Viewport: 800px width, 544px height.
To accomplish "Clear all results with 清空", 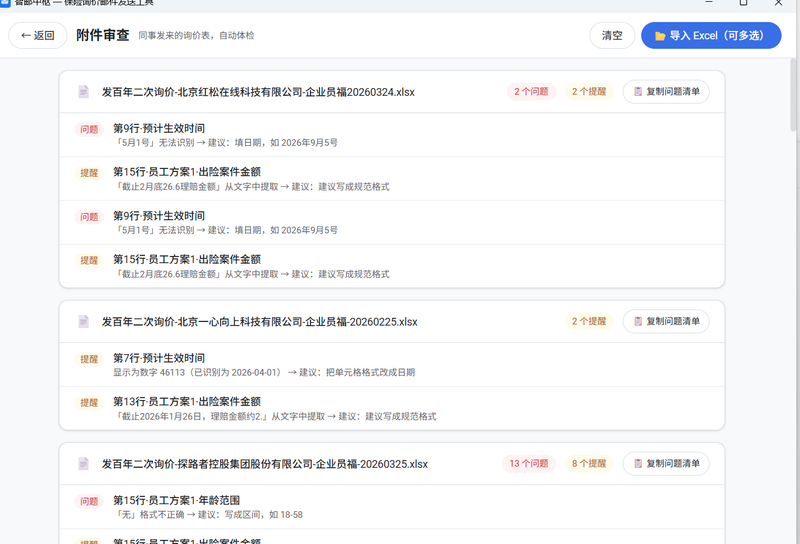I will [x=612, y=35].
